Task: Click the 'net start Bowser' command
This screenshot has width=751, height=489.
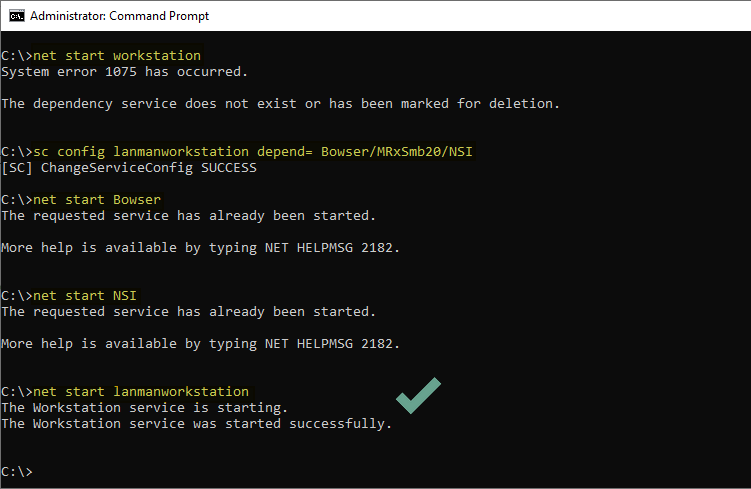Action: pos(97,200)
